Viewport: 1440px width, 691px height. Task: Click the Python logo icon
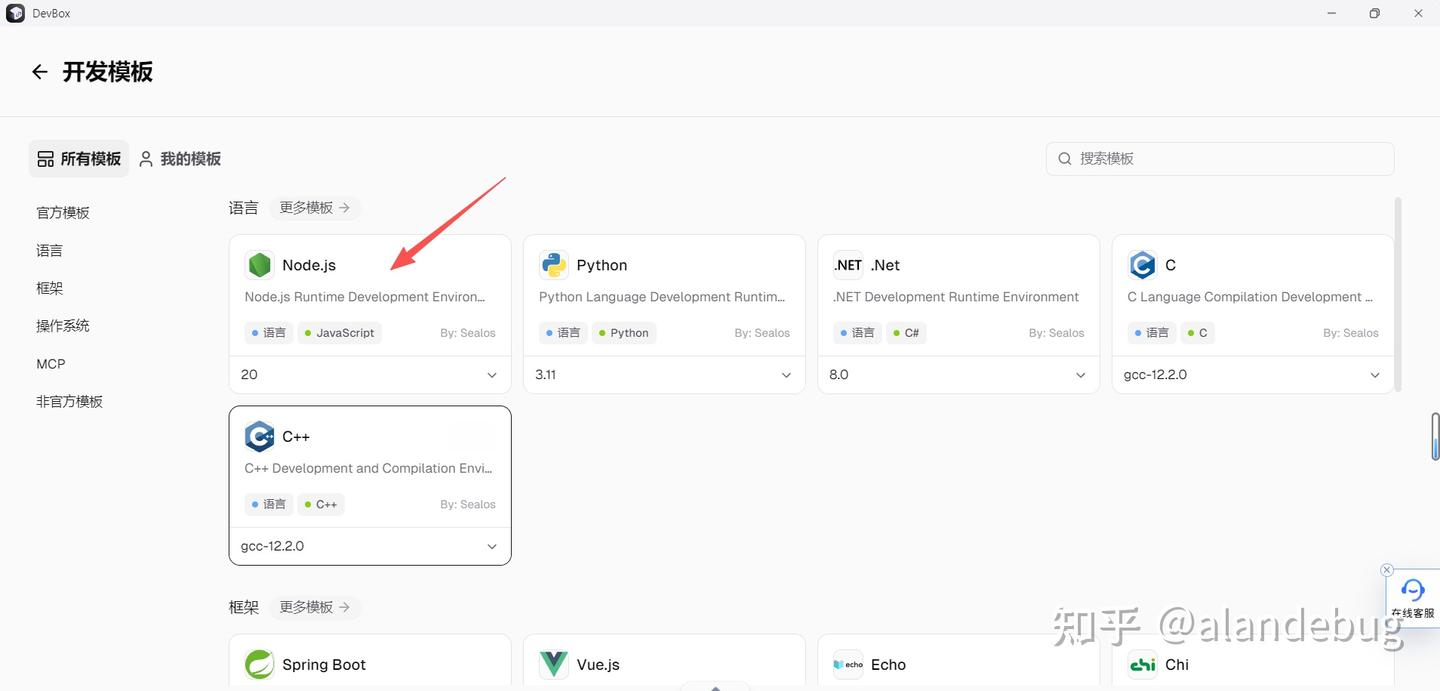pos(553,264)
